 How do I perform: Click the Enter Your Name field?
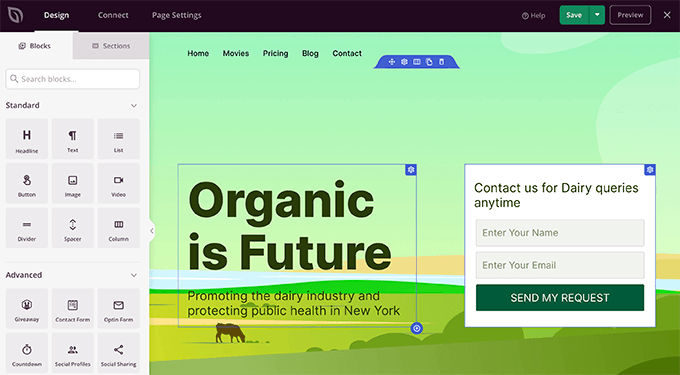[560, 233]
